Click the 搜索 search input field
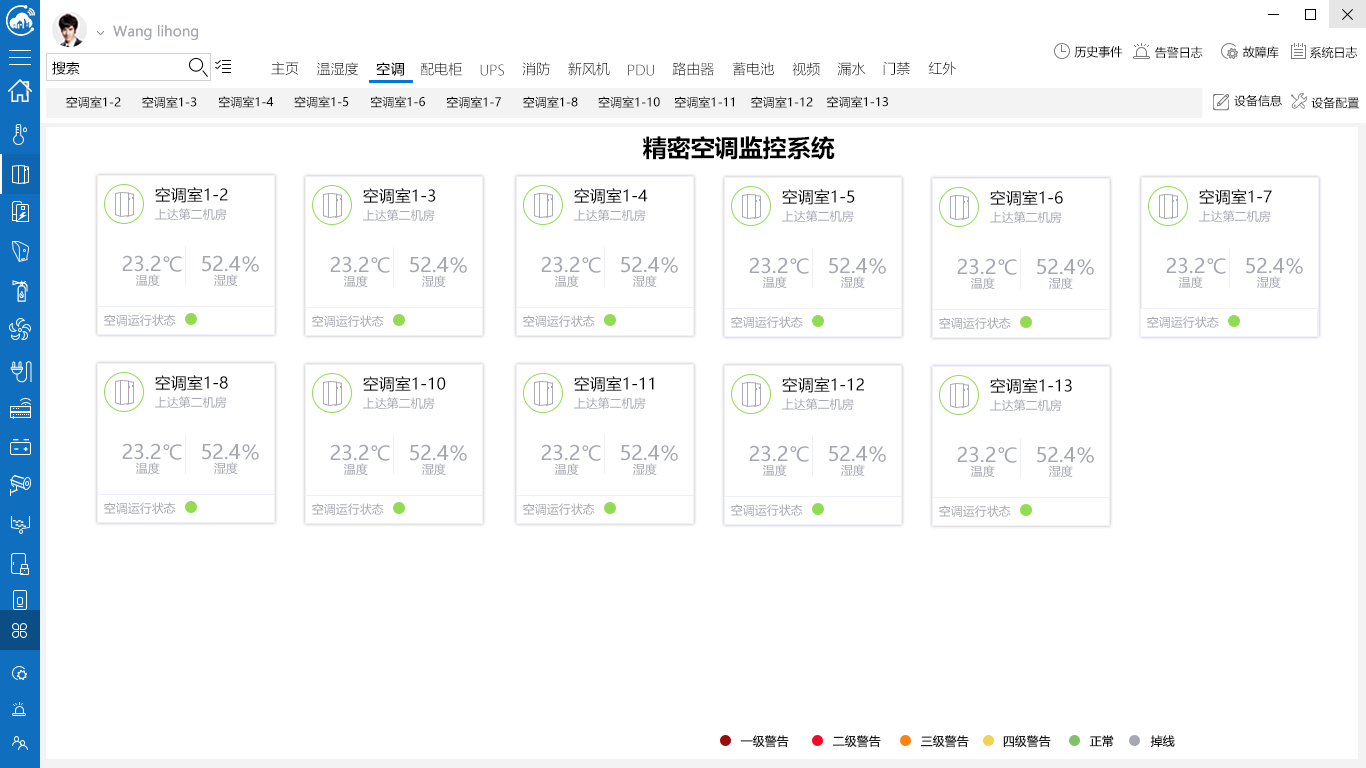Image resolution: width=1366 pixels, height=768 pixels. click(x=116, y=68)
